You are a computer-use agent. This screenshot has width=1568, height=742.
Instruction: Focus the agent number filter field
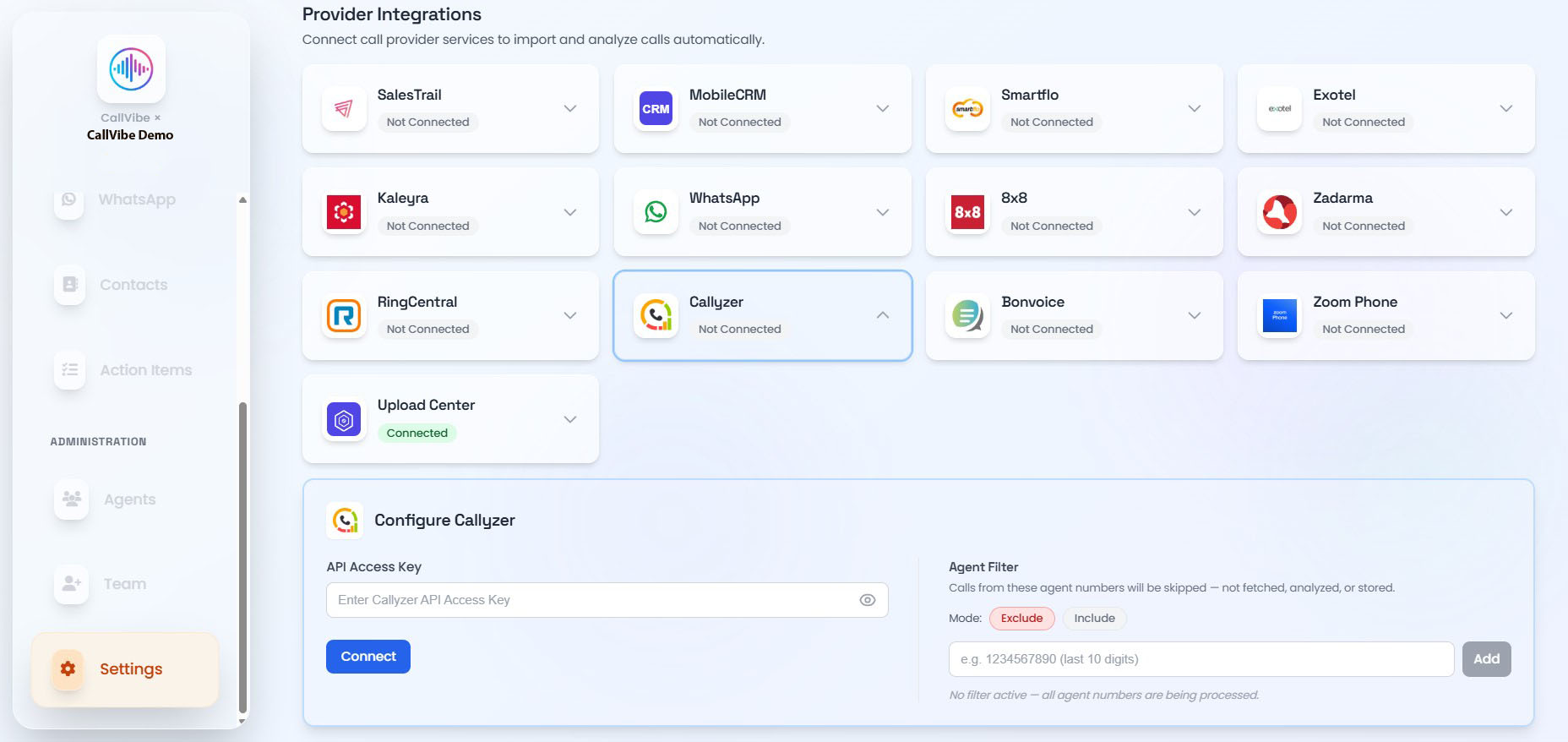point(1201,659)
